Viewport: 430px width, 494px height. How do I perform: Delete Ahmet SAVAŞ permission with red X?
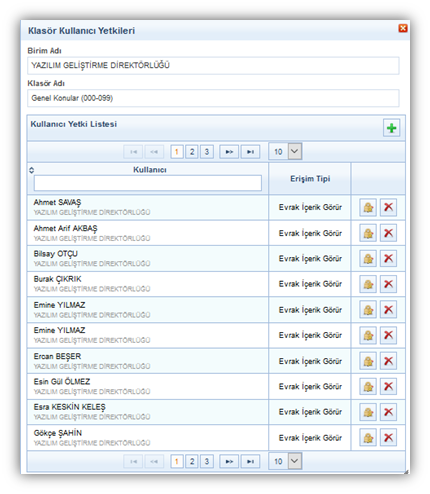(388, 207)
